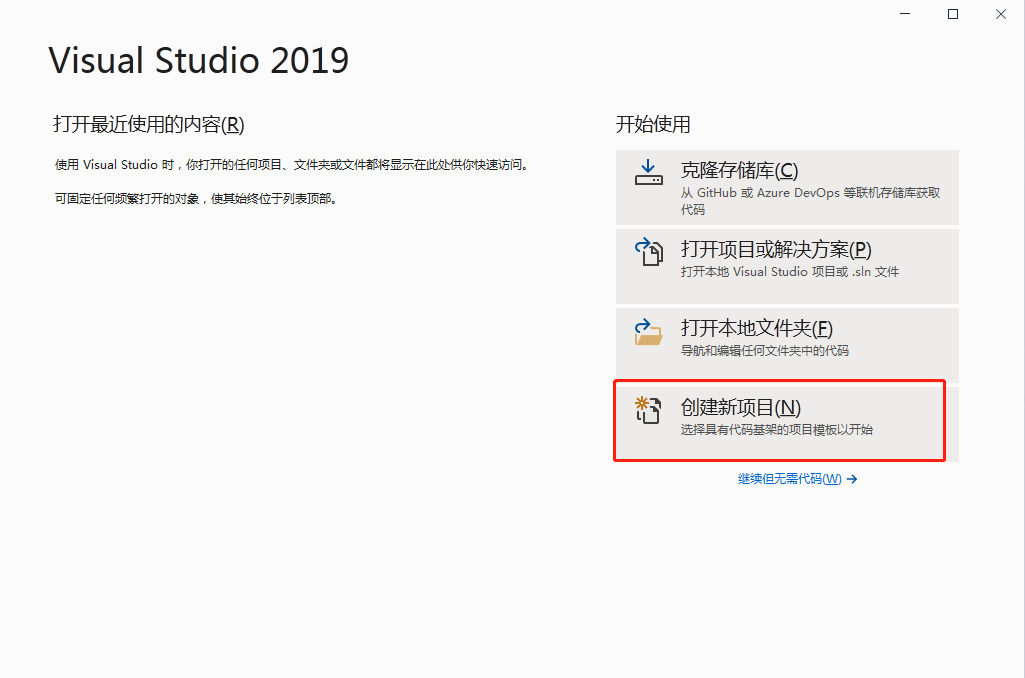Image resolution: width=1025 pixels, height=678 pixels.
Task: Click the sentence starting 使用 Visual Studio 时
Action: pyautogui.click(x=292, y=165)
